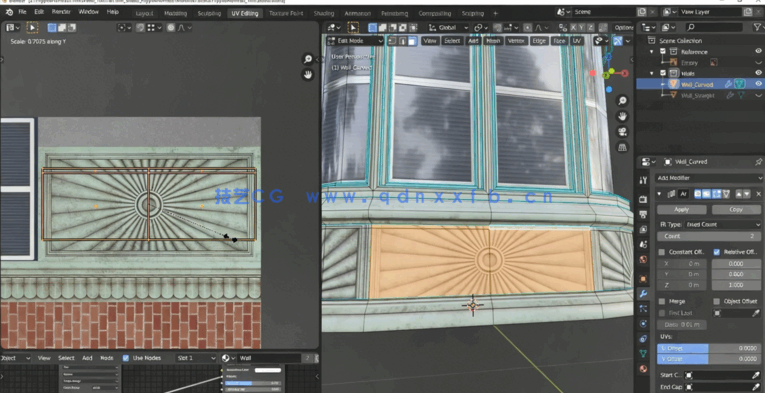The image size is (765, 393).
Task: Click the array Count field
Action: pyautogui.click(x=708, y=236)
